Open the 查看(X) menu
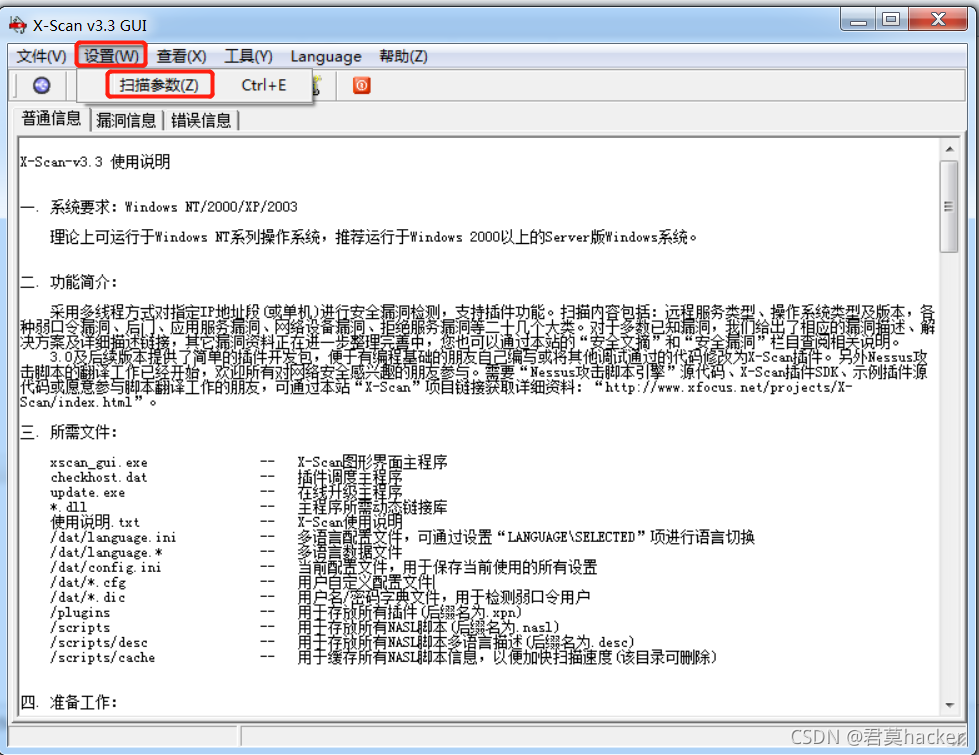 pyautogui.click(x=181, y=56)
